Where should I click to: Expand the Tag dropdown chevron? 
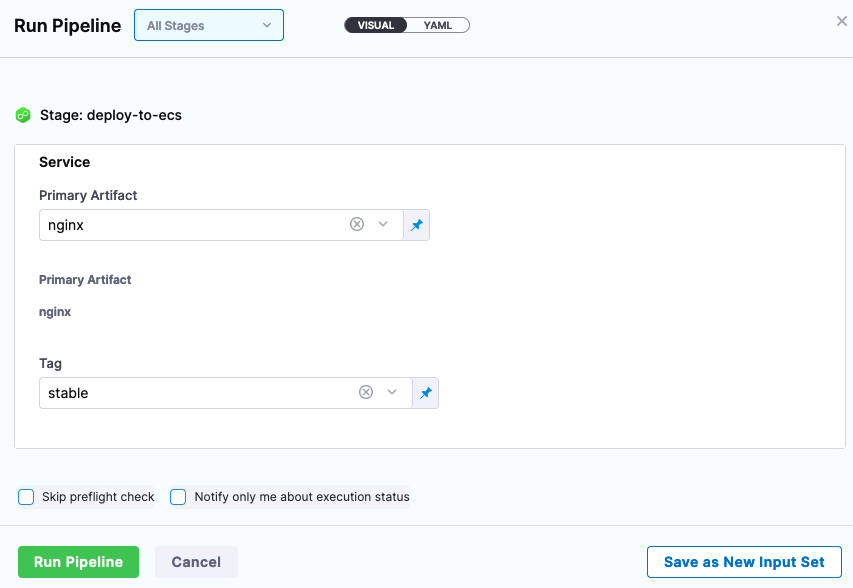pos(392,393)
